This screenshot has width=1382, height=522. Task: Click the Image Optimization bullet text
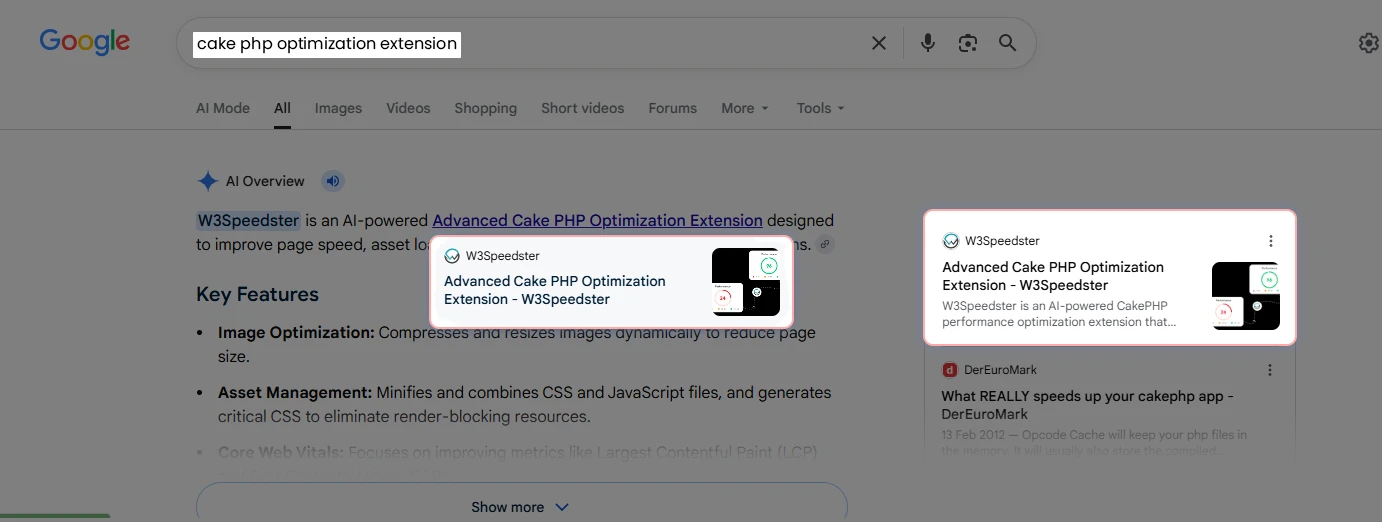click(x=516, y=344)
